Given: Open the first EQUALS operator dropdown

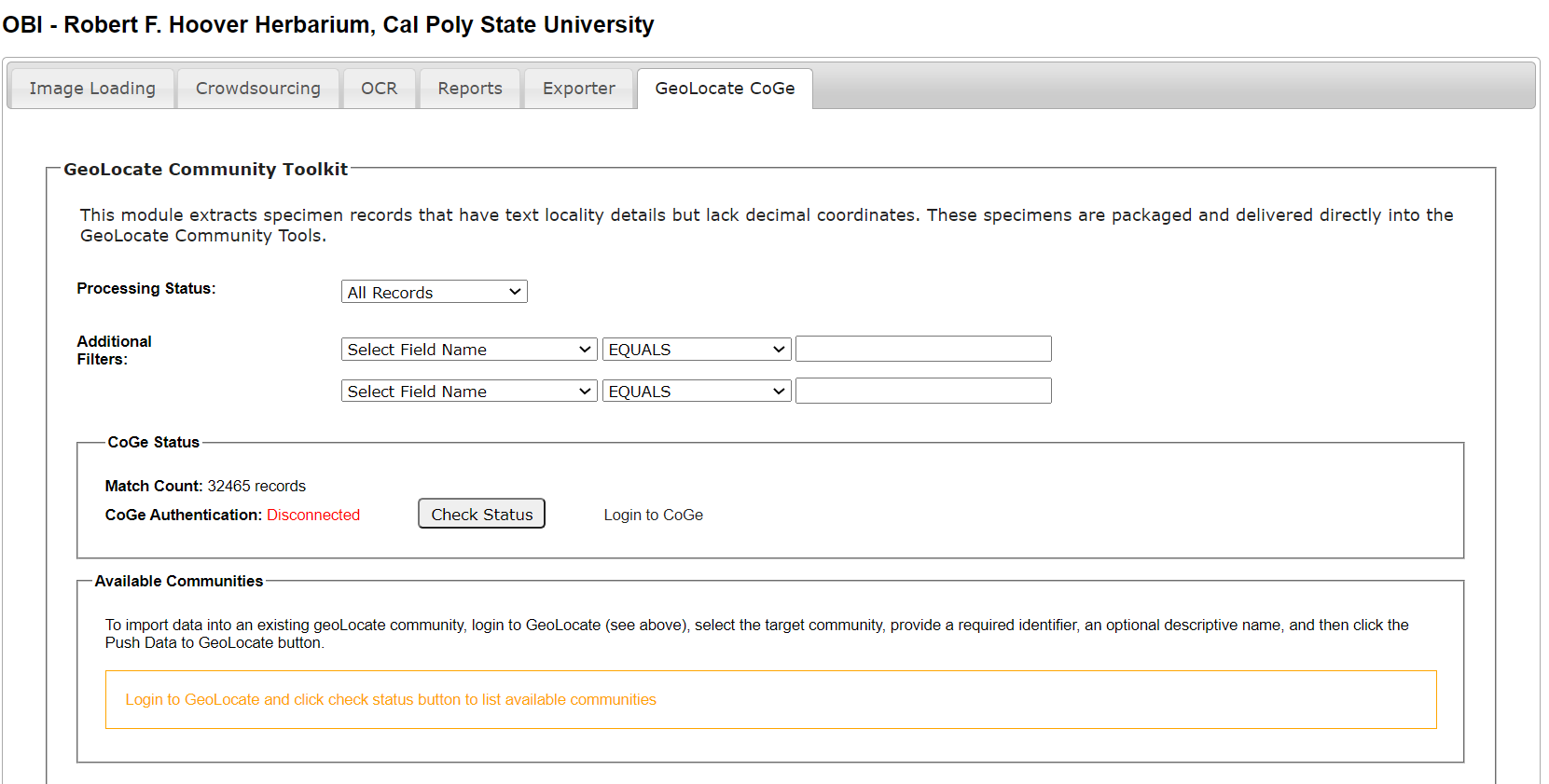Looking at the screenshot, I should tap(697, 350).
